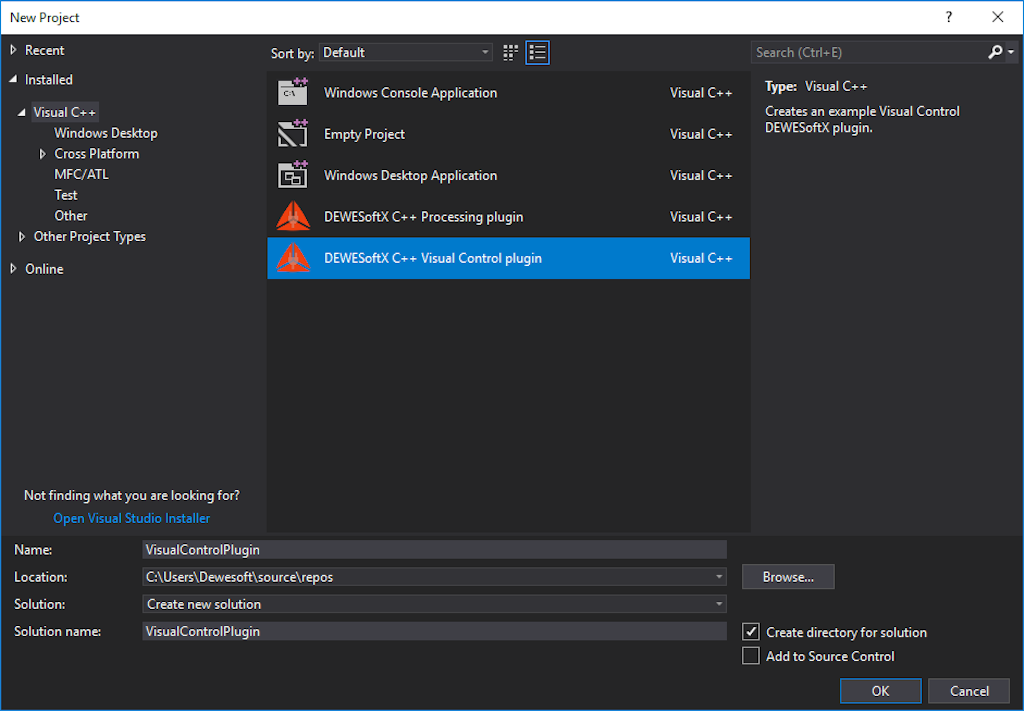Open Visual Studio Installer link

pos(132,518)
